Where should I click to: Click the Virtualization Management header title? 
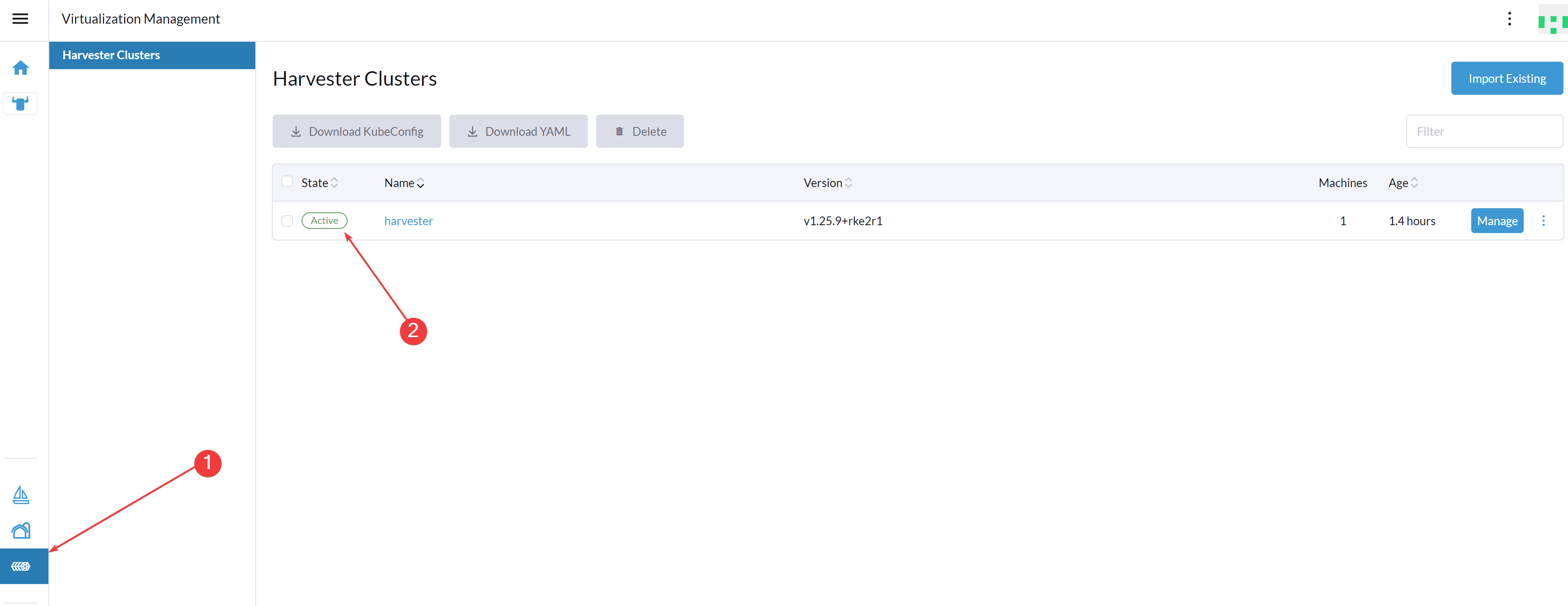coord(141,19)
